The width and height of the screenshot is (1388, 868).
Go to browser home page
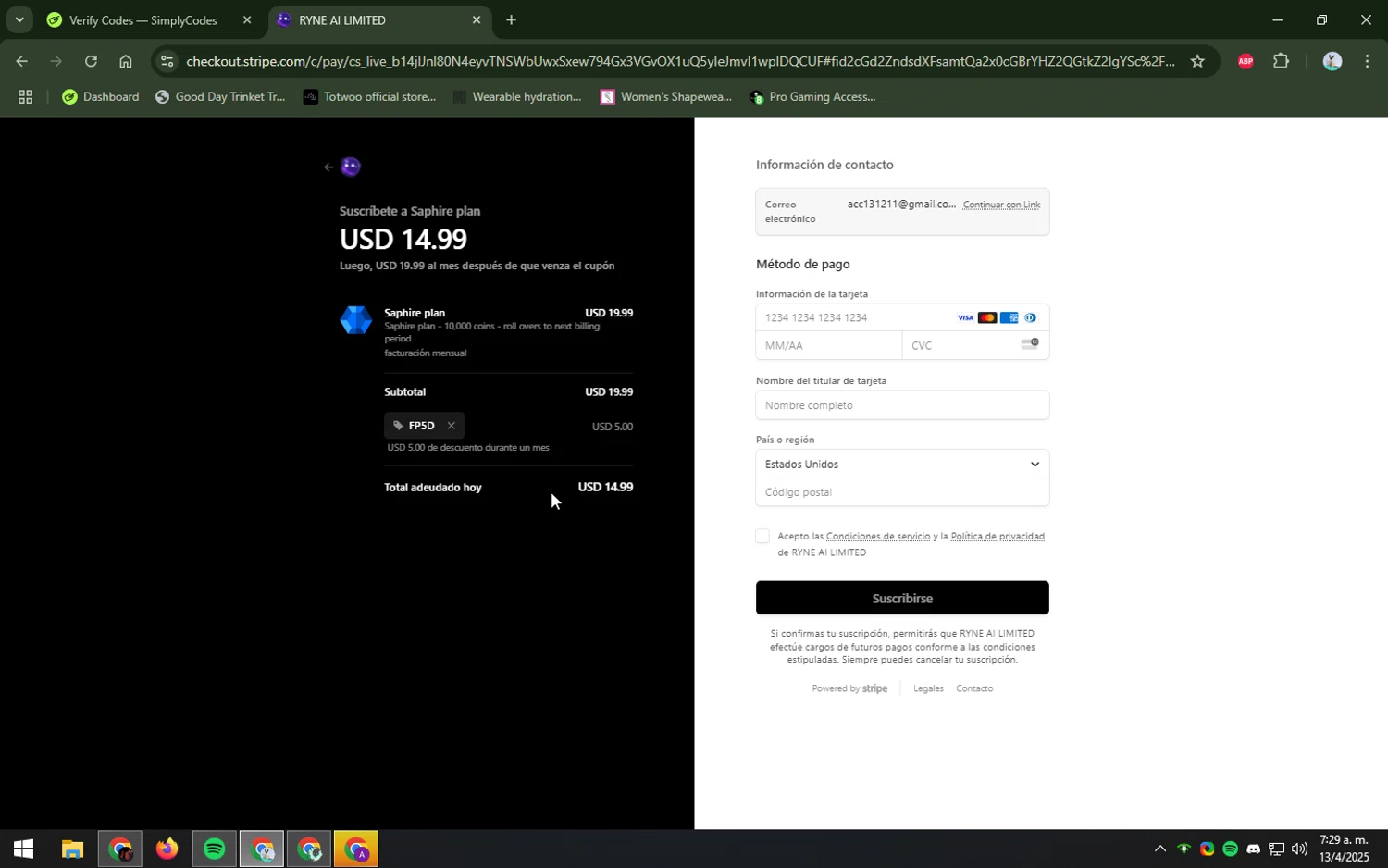point(126,62)
